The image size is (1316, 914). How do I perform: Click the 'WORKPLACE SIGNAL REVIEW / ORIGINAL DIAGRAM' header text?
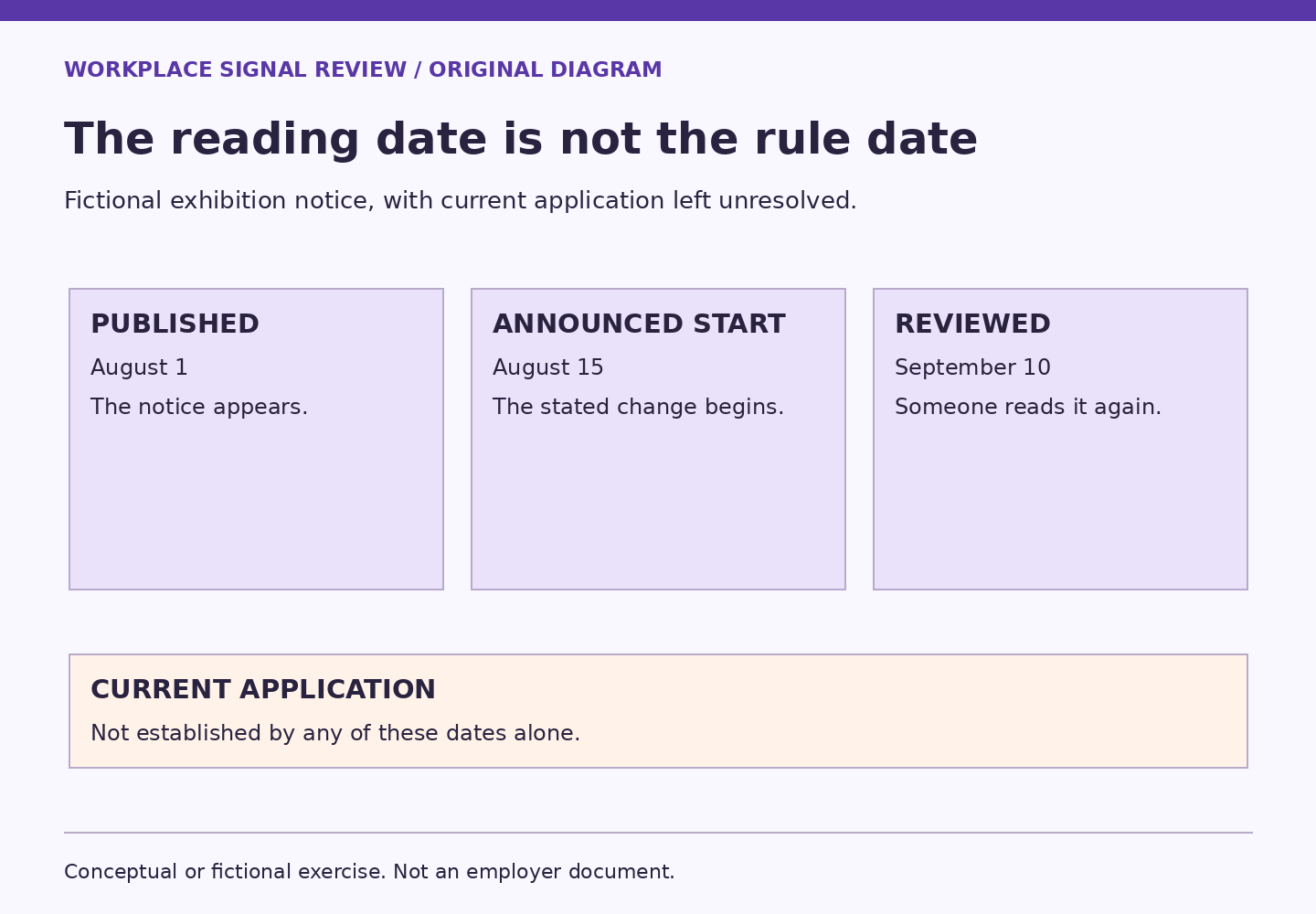pos(363,70)
